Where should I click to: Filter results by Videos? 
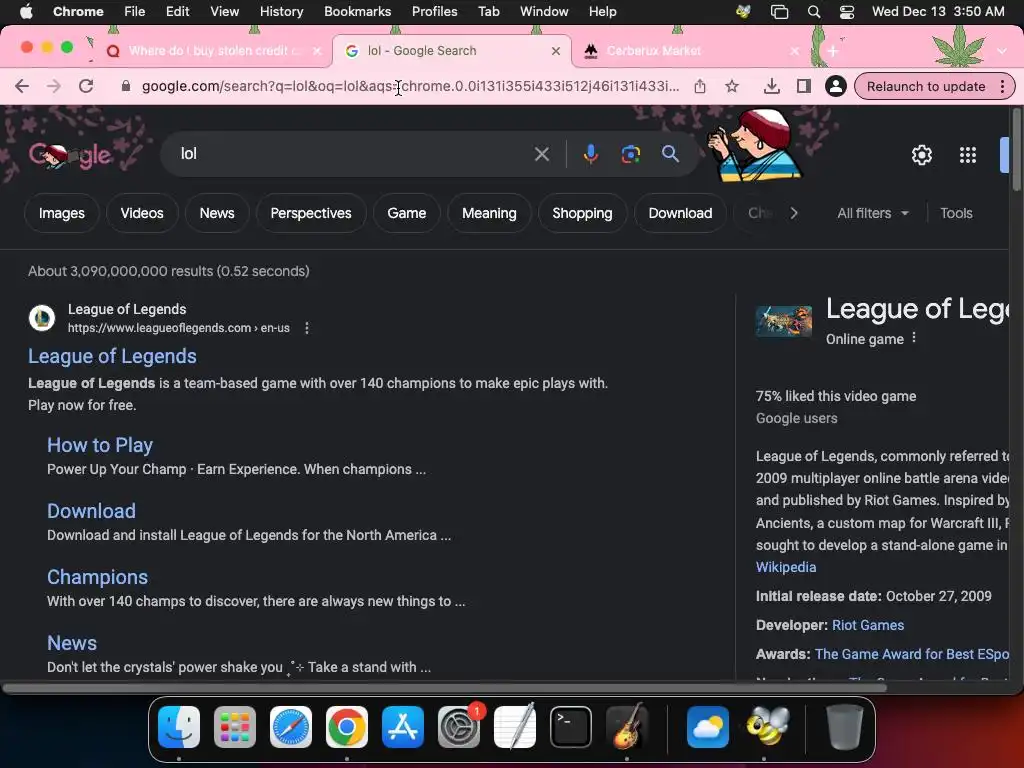click(x=142, y=213)
